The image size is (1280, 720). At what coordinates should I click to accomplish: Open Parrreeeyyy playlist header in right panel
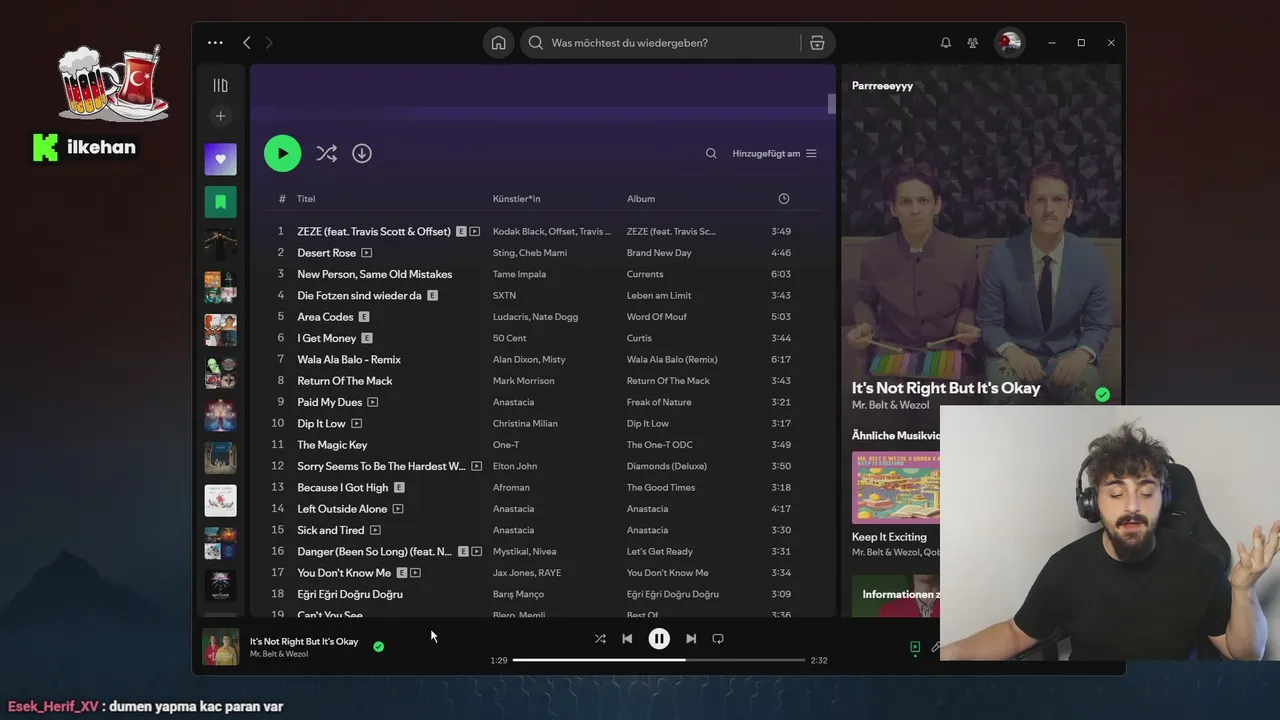pyautogui.click(x=882, y=86)
